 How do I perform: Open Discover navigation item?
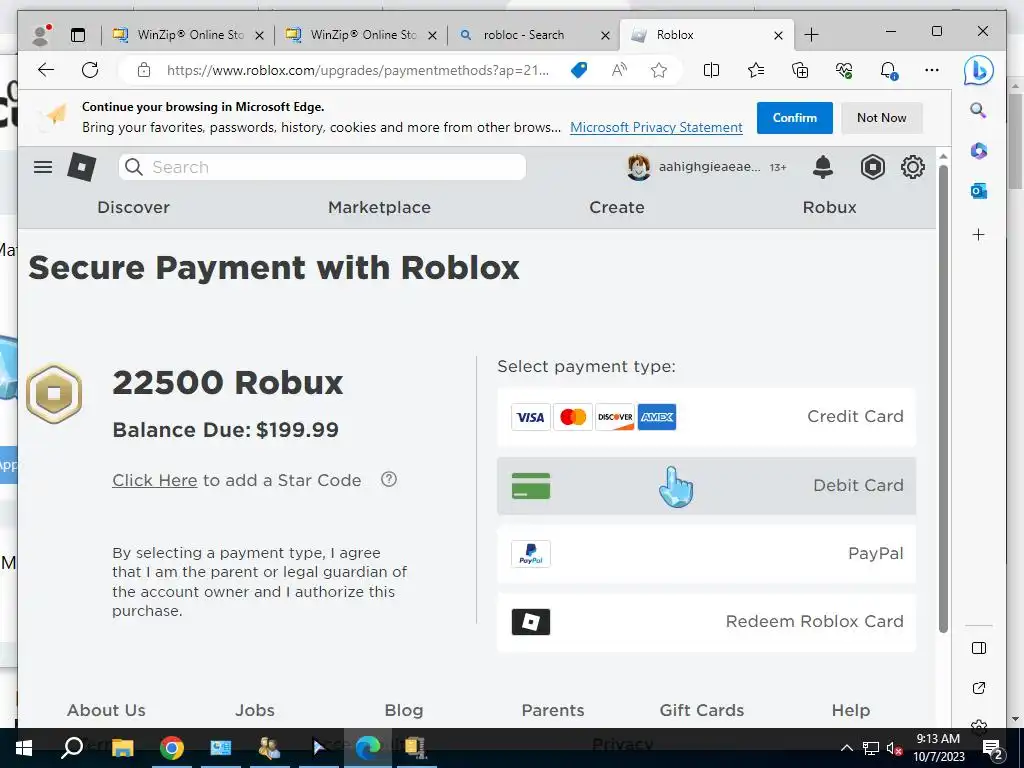point(133,207)
